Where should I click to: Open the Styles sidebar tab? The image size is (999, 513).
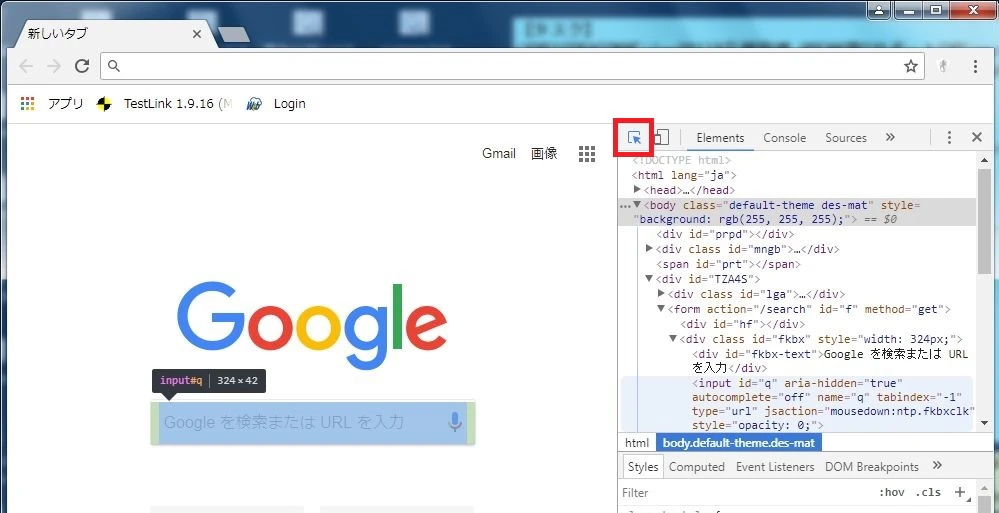(x=643, y=466)
